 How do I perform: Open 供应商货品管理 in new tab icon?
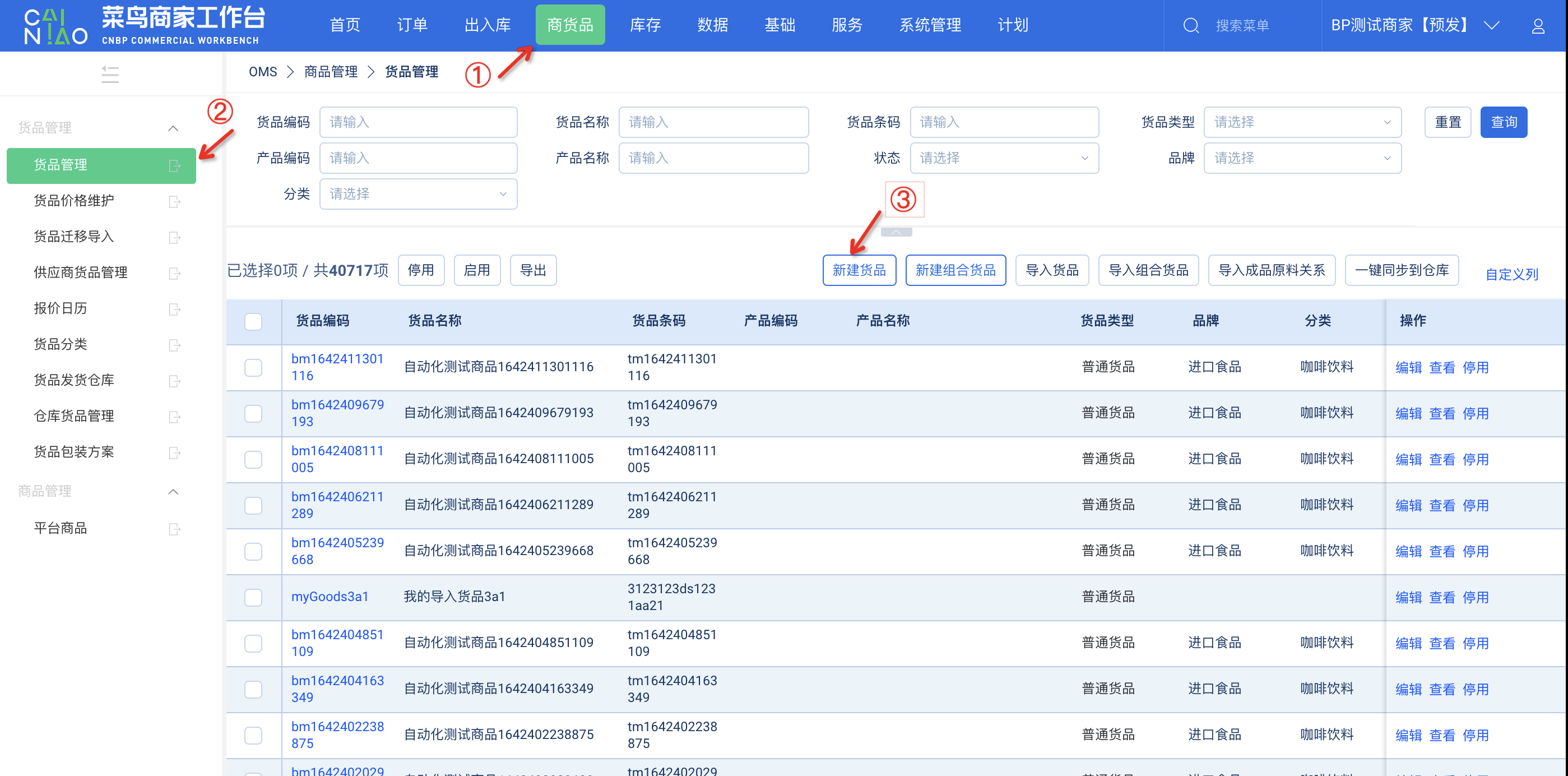174,274
